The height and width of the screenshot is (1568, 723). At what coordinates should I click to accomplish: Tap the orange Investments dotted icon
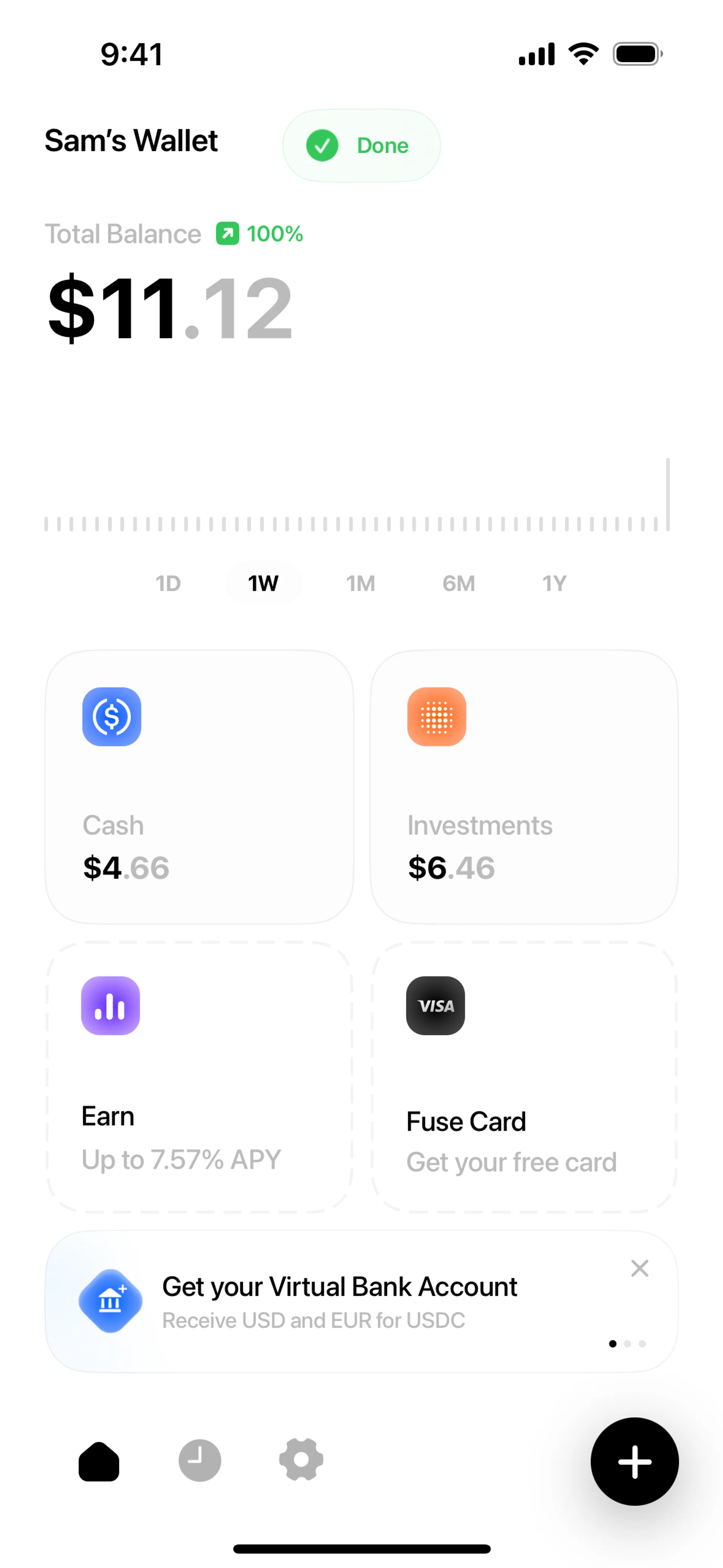point(436,717)
